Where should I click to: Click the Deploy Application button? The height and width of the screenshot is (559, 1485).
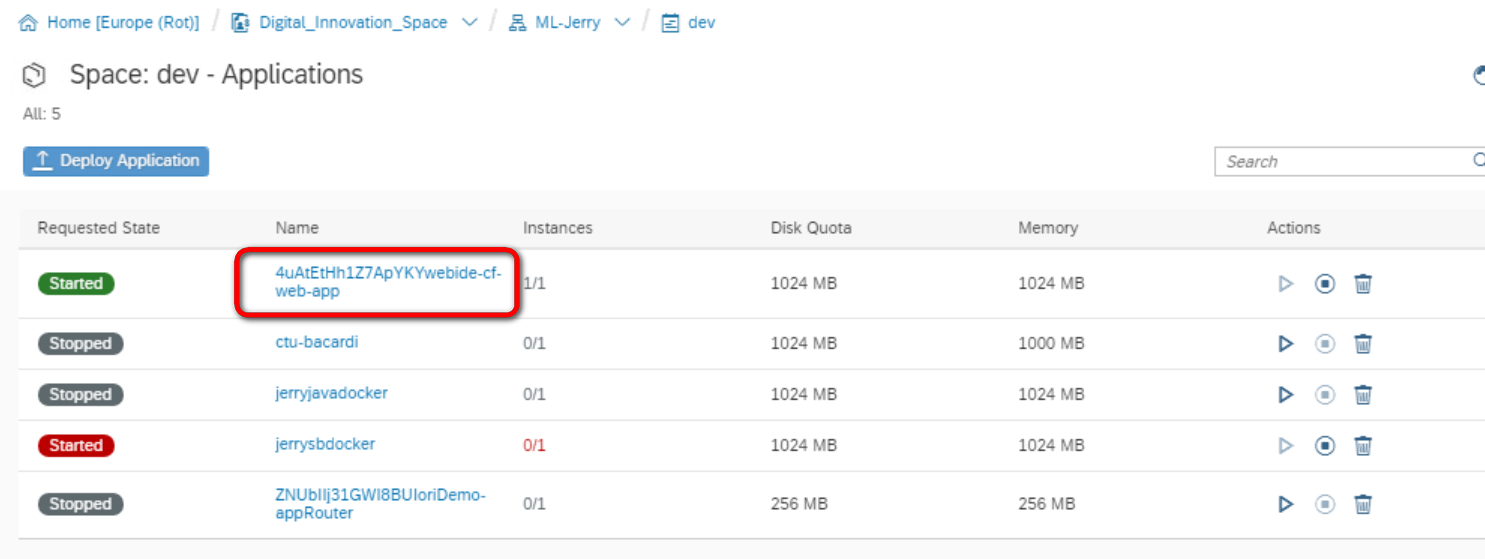116,161
